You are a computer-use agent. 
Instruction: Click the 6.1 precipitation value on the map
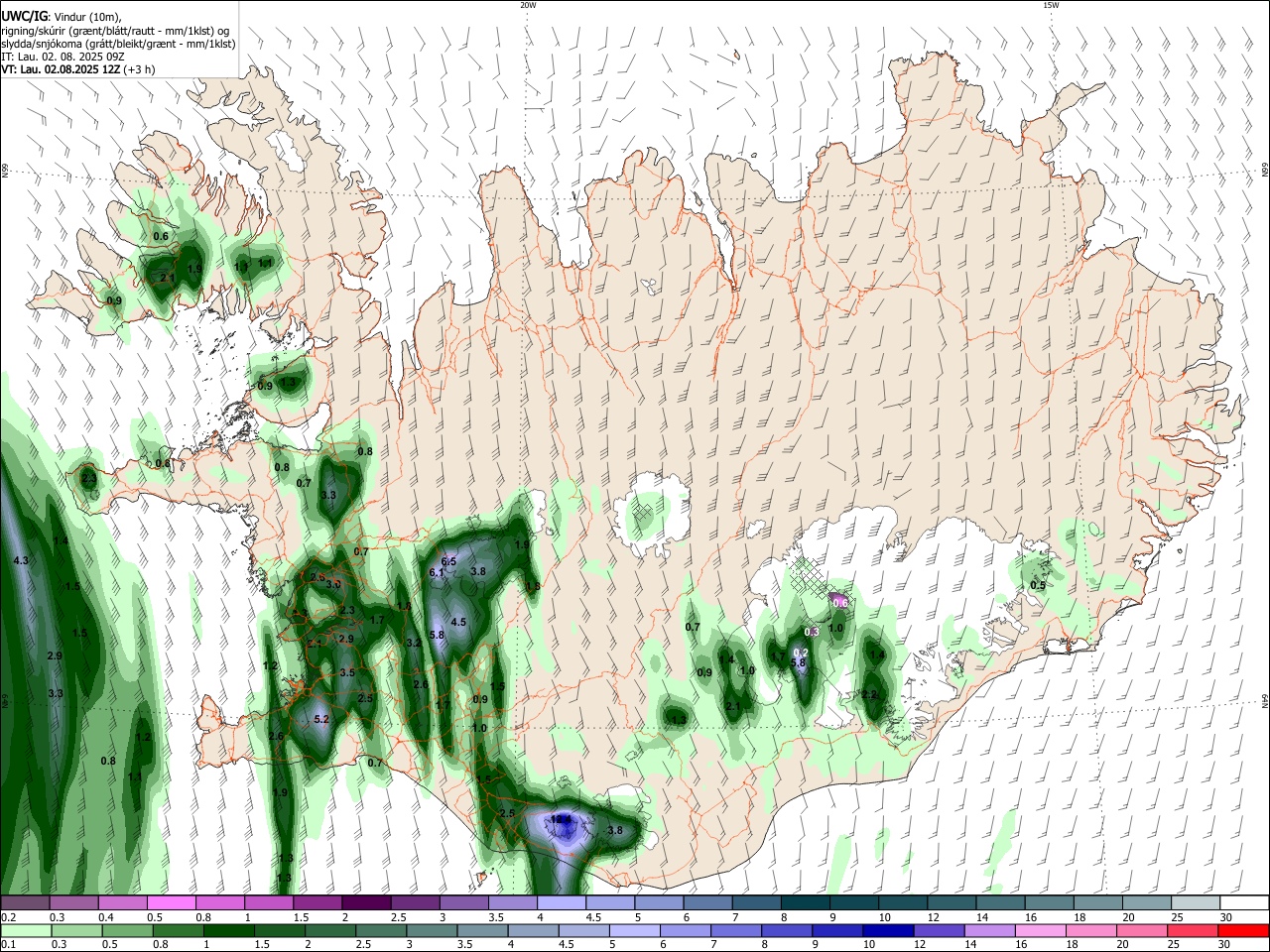point(437,573)
